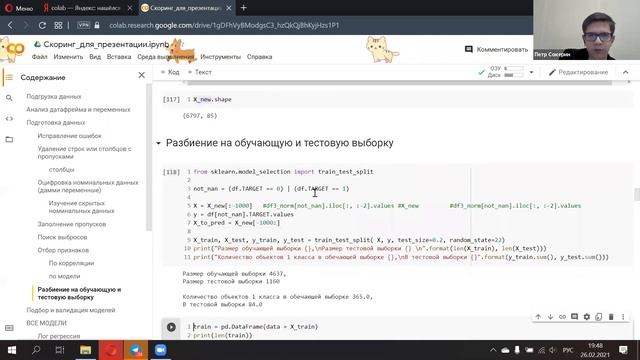Go to Анализ датафрейма и переменных
This screenshot has width=640, height=360.
tap(78, 110)
